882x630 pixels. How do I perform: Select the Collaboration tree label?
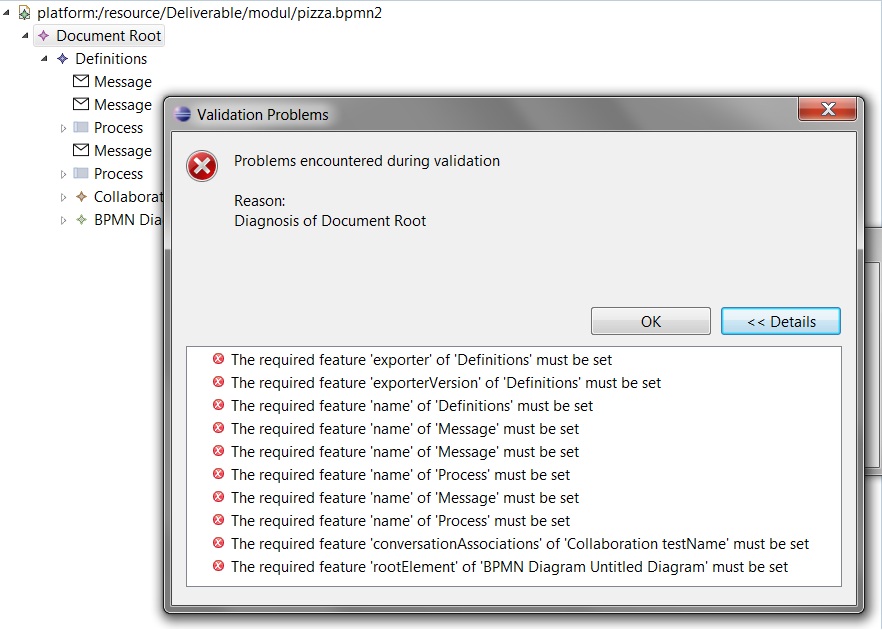tap(128, 197)
